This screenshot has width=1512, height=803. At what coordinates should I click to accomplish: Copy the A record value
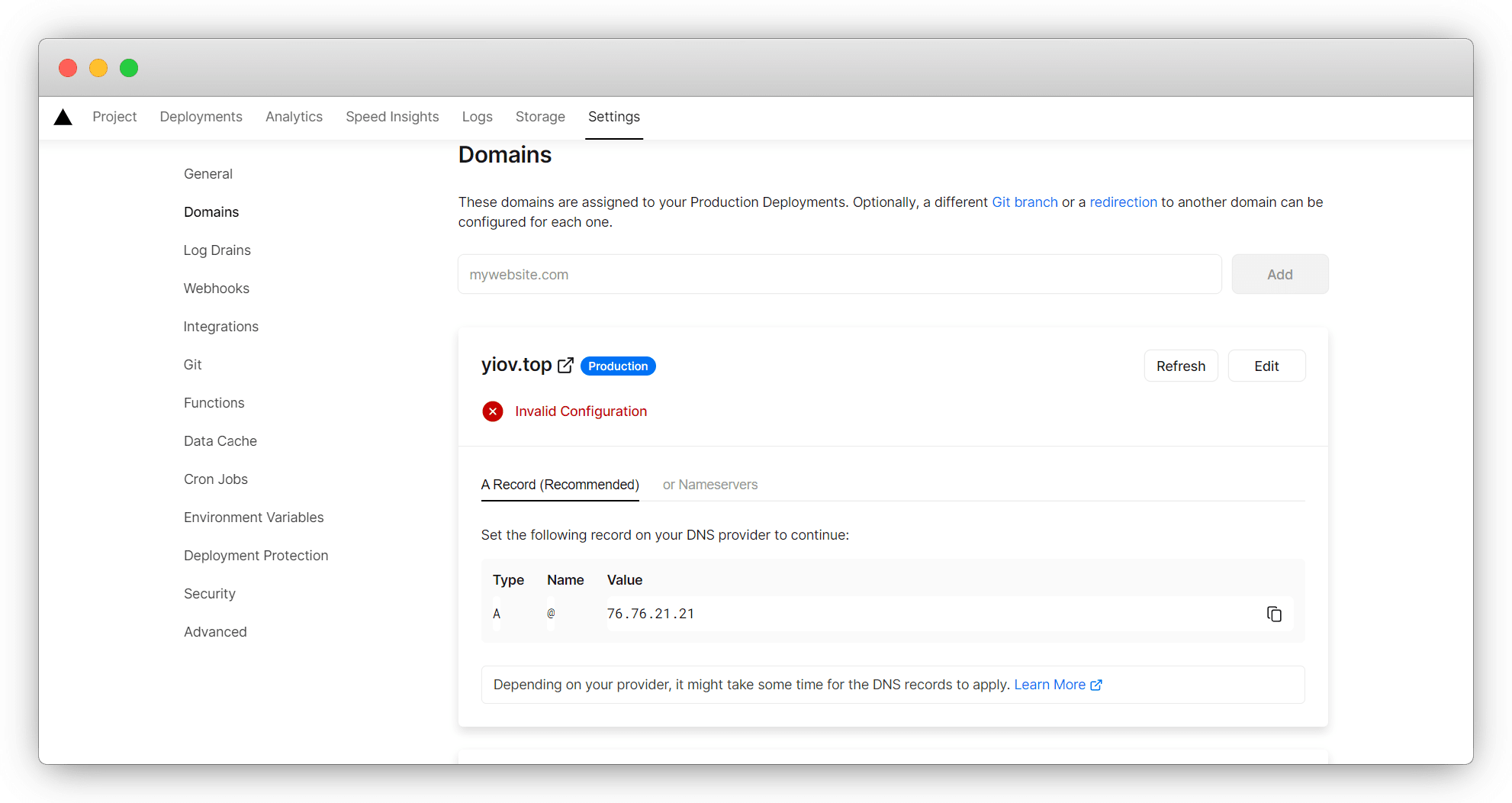click(x=1273, y=614)
